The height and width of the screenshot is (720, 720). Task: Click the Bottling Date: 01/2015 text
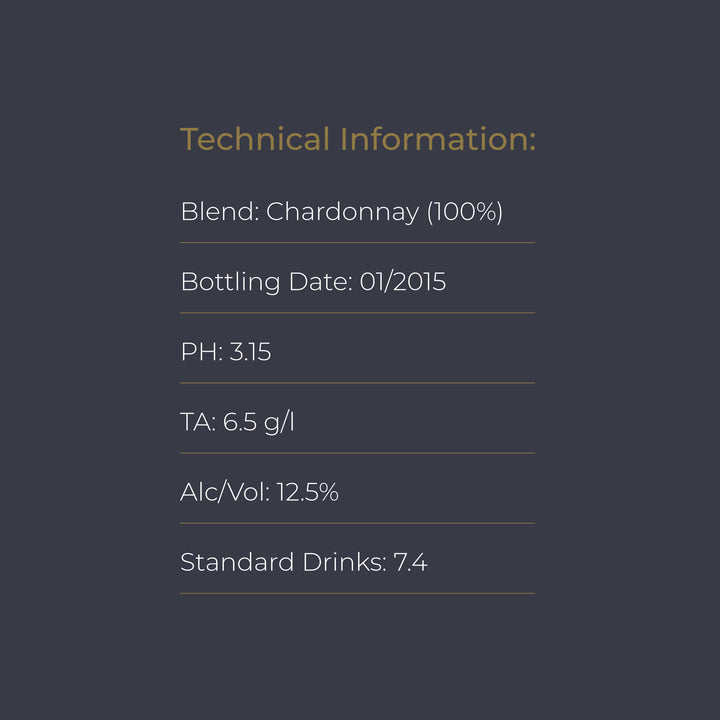point(313,282)
